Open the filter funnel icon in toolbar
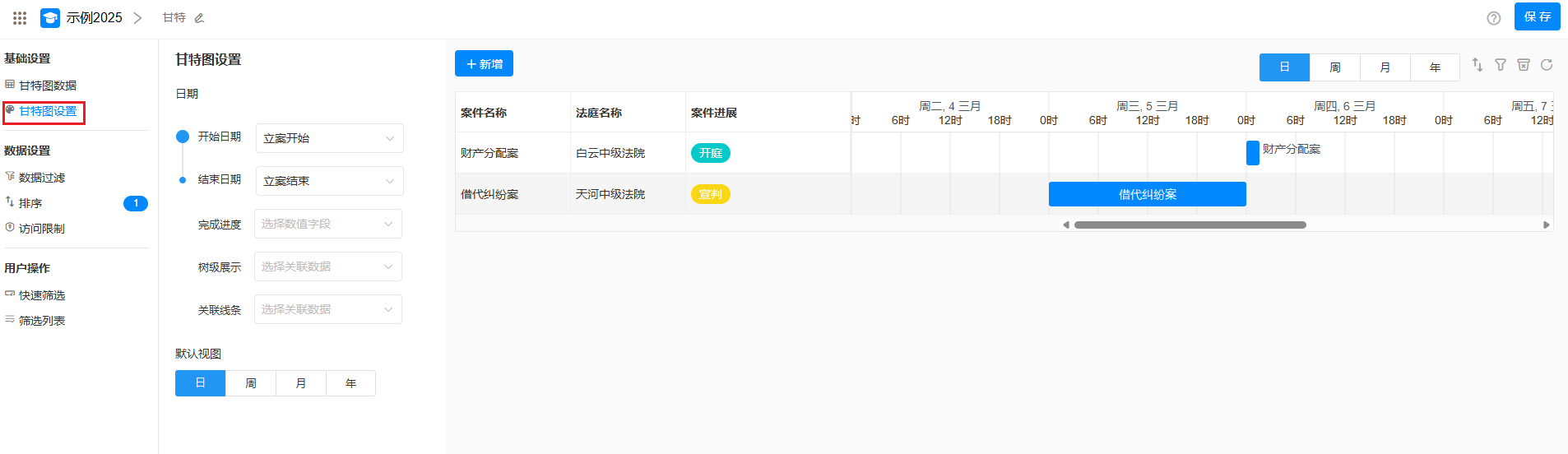This screenshot has width=1568, height=454. tap(1501, 65)
